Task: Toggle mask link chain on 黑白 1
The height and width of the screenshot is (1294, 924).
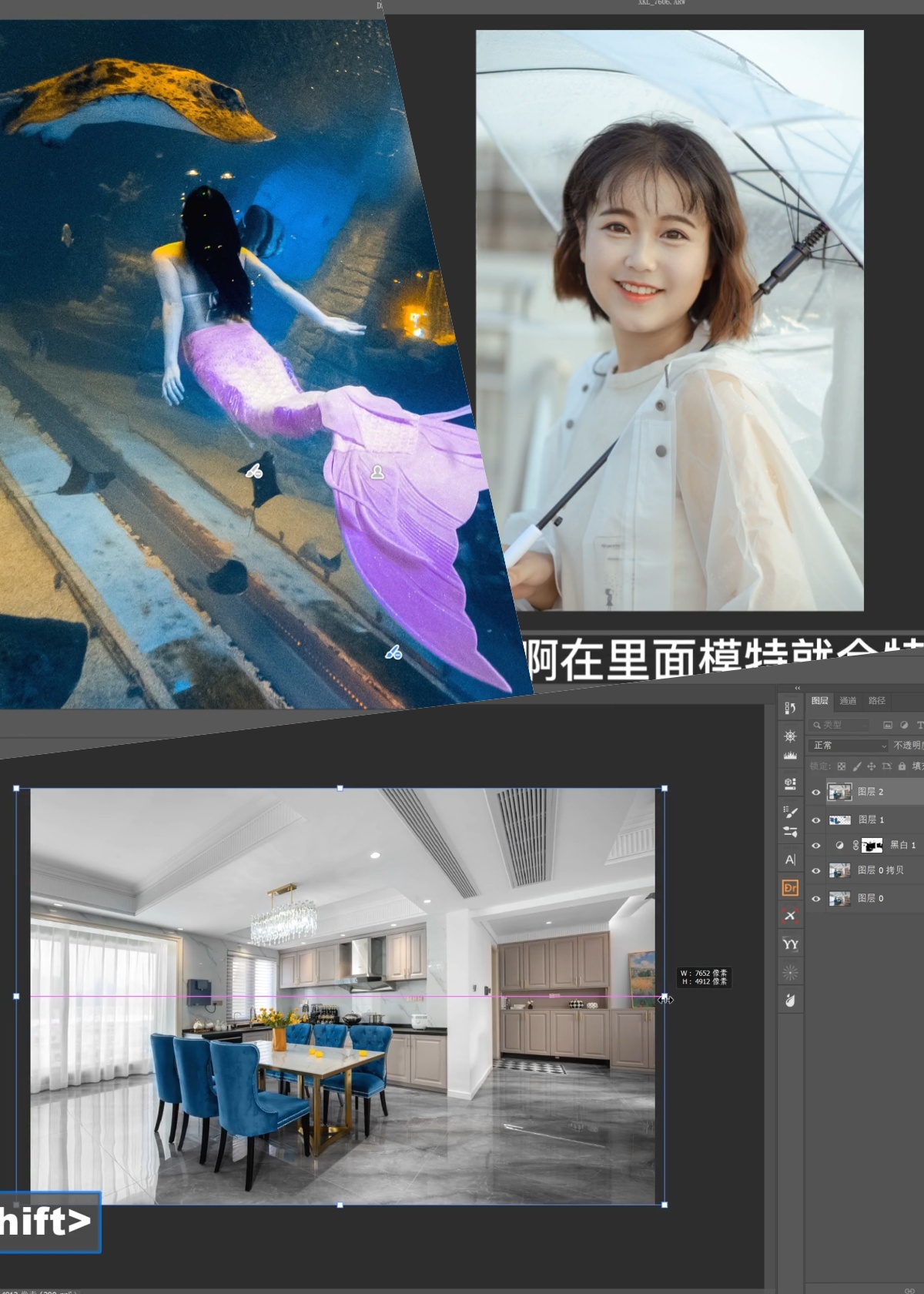Action: click(x=855, y=845)
